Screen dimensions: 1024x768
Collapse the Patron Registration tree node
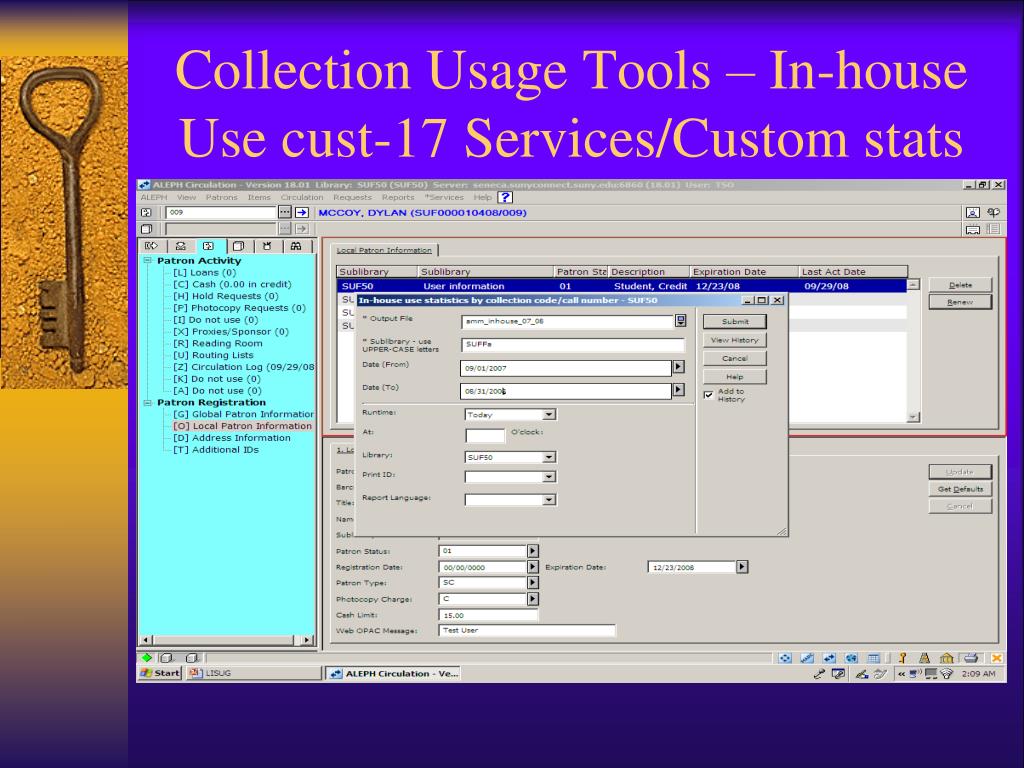(148, 402)
